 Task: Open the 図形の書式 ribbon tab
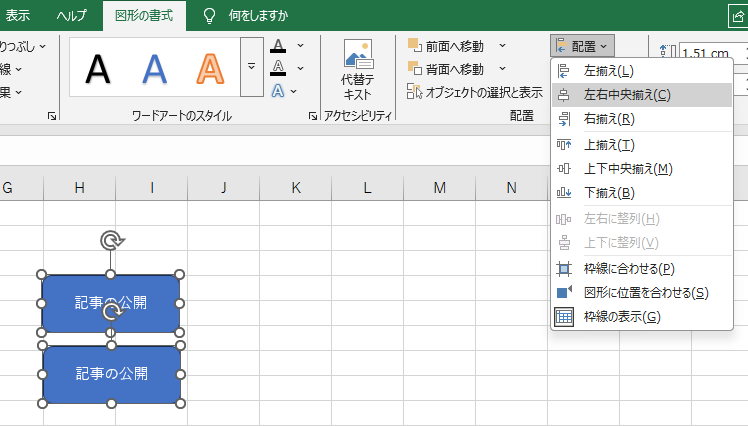(x=143, y=15)
